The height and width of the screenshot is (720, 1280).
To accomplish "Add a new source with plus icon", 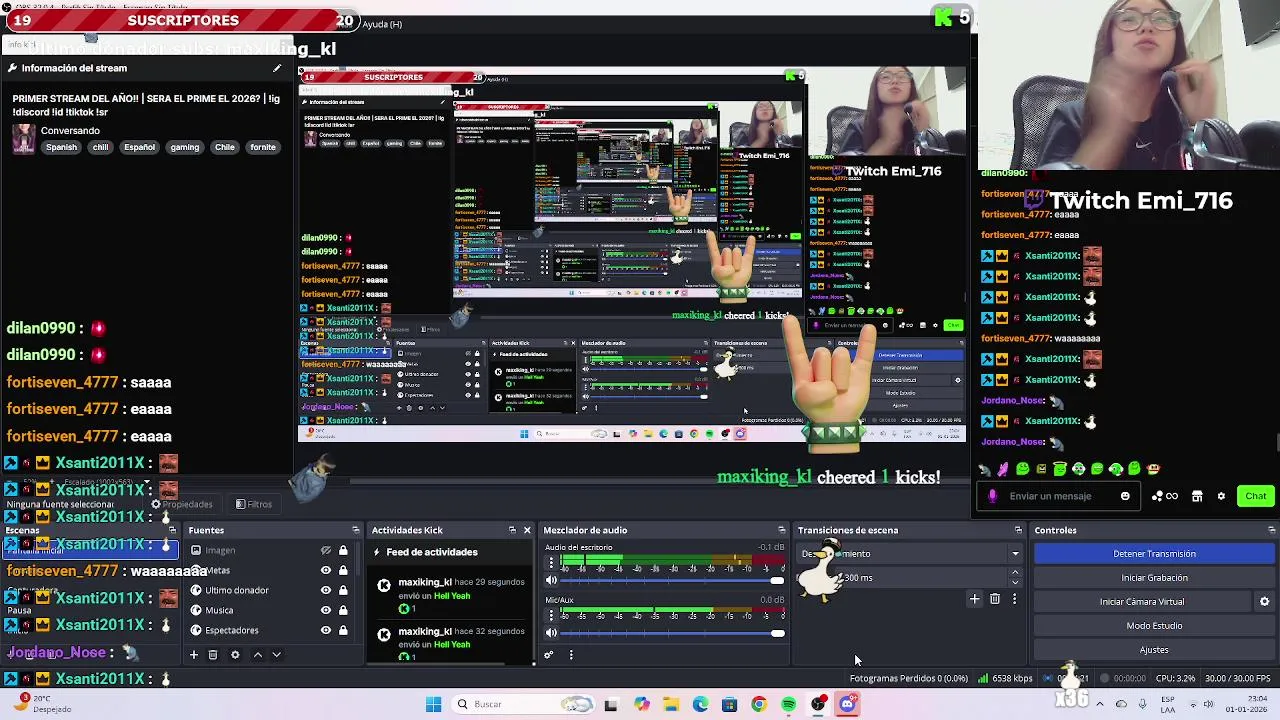I will (x=194, y=655).
